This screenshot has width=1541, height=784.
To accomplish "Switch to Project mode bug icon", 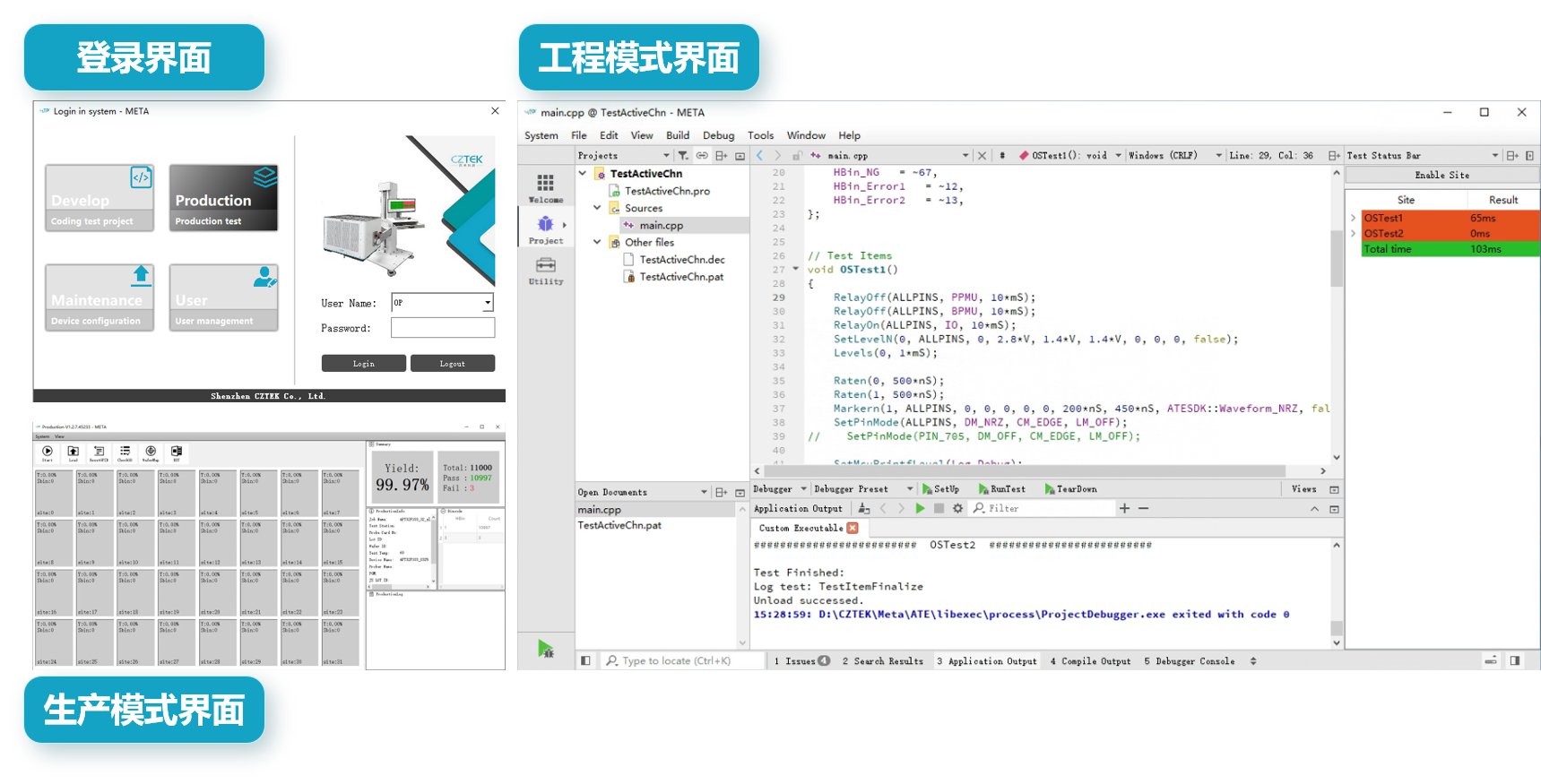I will coord(545,224).
